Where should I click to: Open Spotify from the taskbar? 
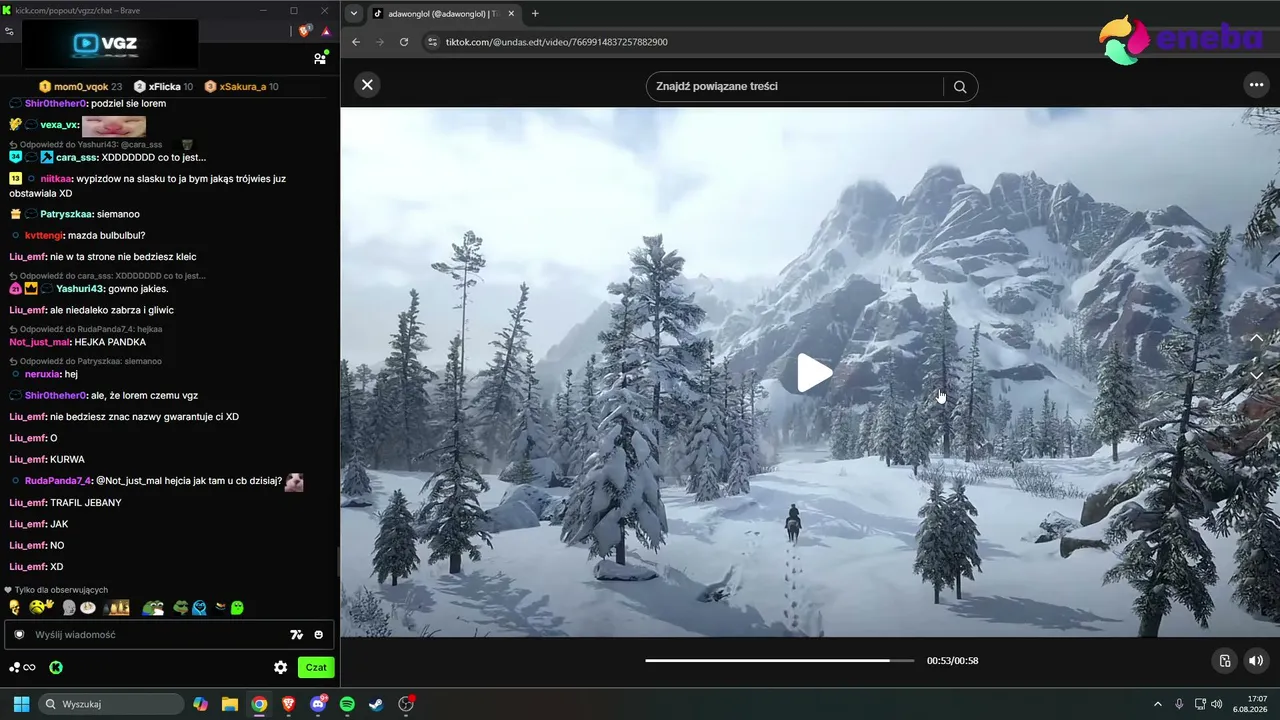click(x=347, y=704)
